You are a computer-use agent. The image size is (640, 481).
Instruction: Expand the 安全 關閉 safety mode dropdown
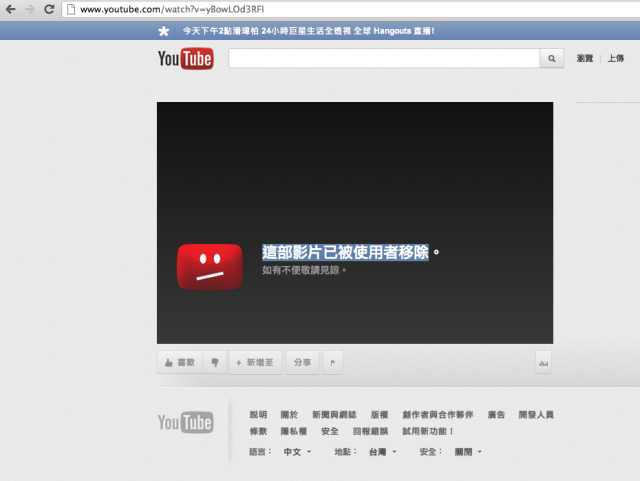tap(468, 452)
